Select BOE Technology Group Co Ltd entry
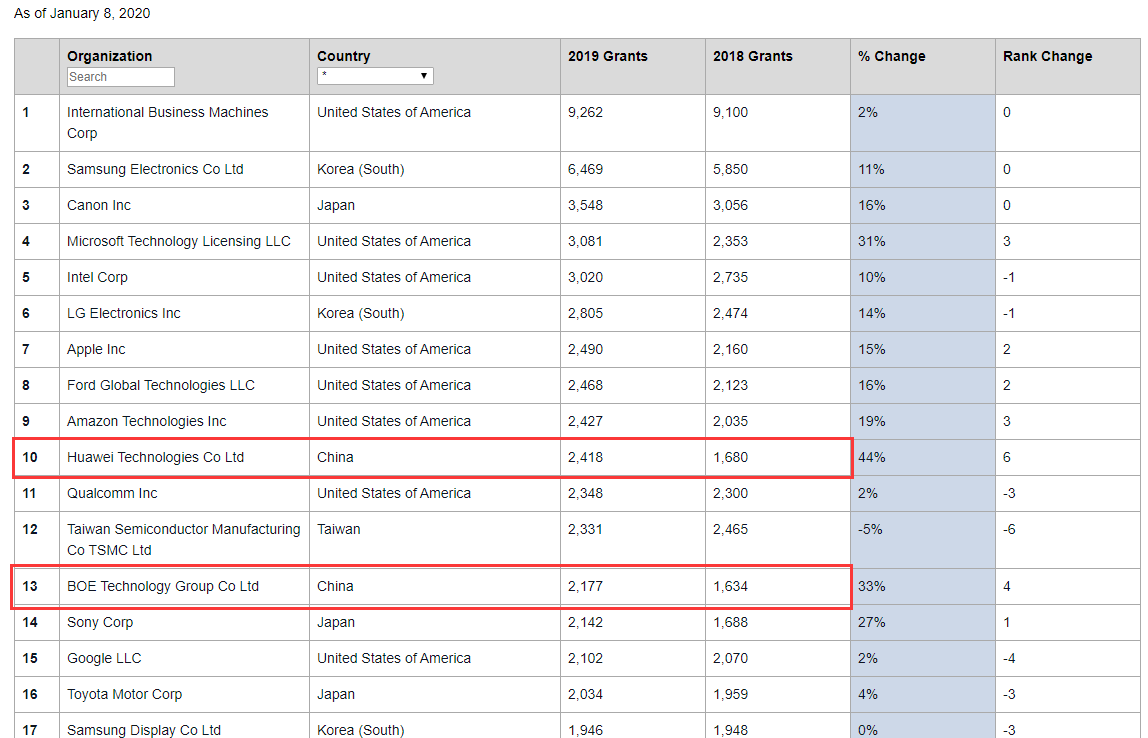The width and height of the screenshot is (1148, 738). click(163, 586)
